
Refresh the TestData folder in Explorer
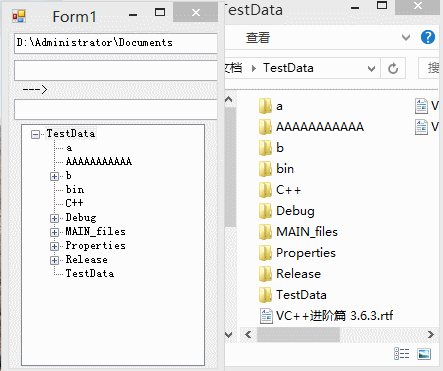(x=393, y=68)
